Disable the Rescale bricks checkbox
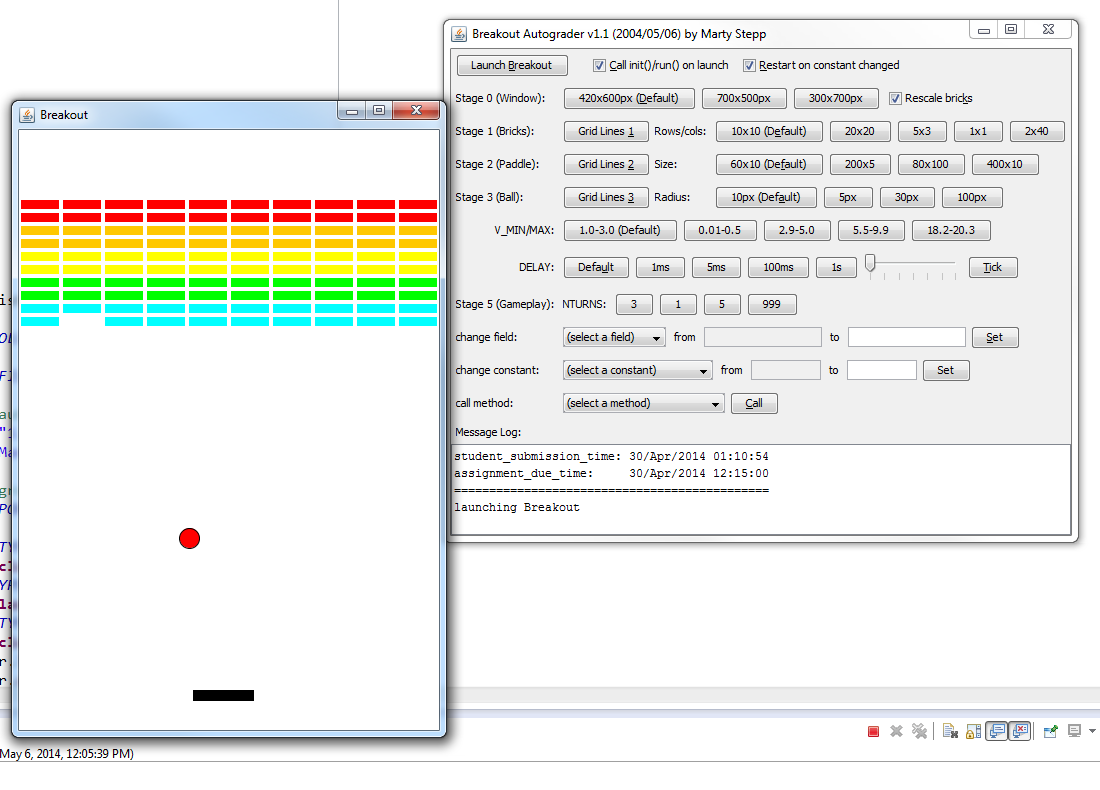1100x790 pixels. click(895, 99)
